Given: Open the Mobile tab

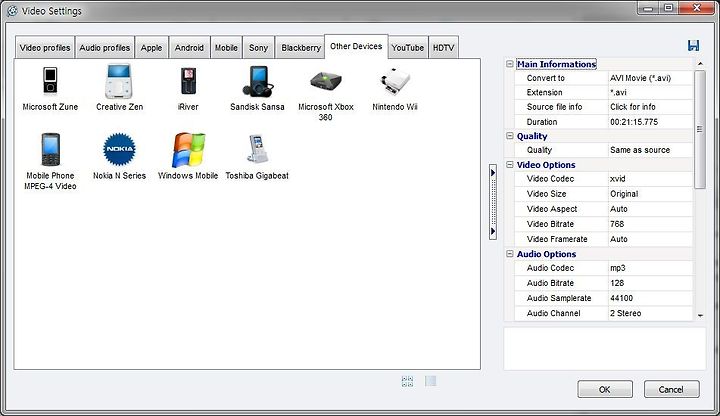Looking at the screenshot, I should pyautogui.click(x=226, y=48).
